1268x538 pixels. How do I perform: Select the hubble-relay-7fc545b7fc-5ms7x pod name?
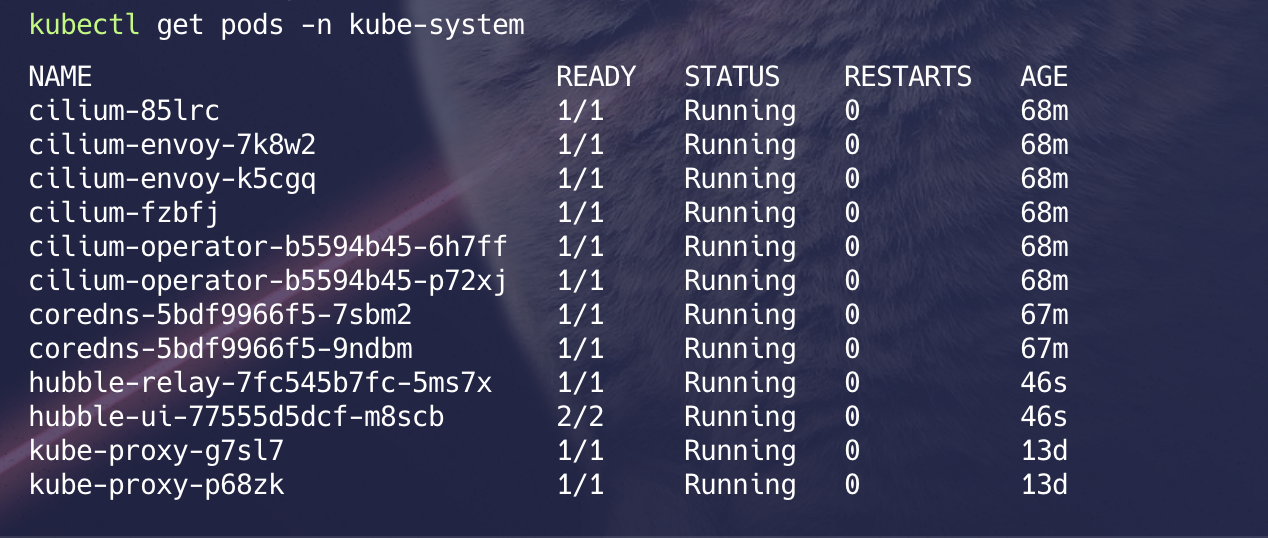point(260,383)
